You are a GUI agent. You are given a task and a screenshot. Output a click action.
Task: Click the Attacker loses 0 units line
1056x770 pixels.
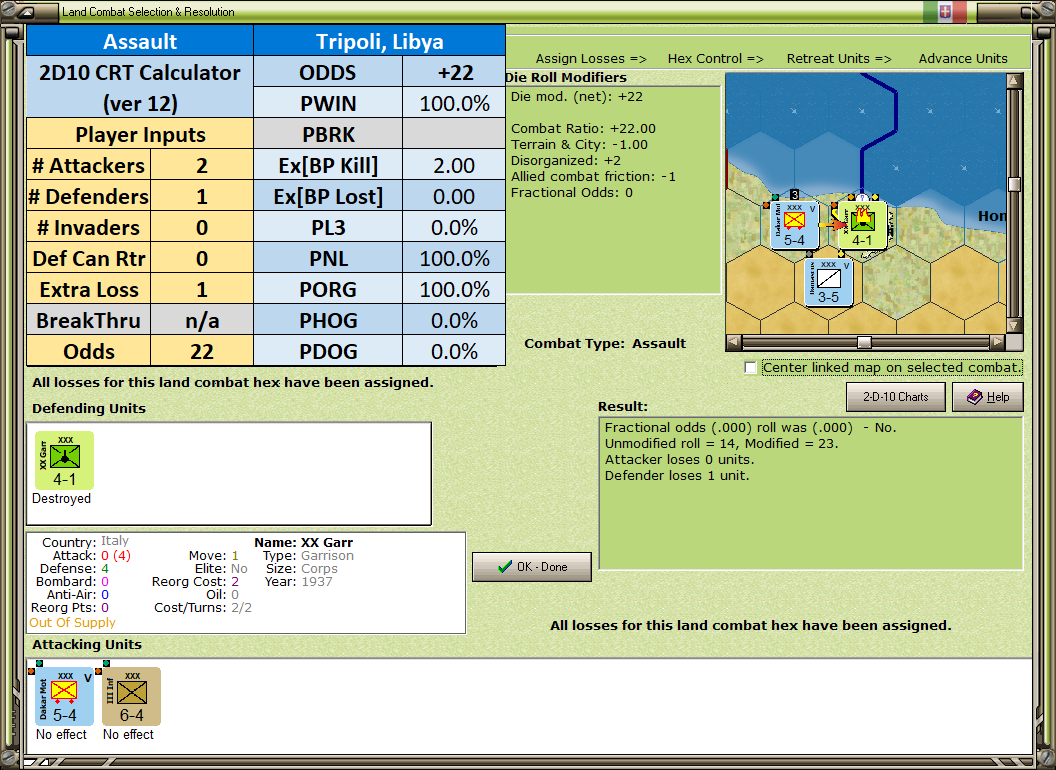[x=680, y=460]
